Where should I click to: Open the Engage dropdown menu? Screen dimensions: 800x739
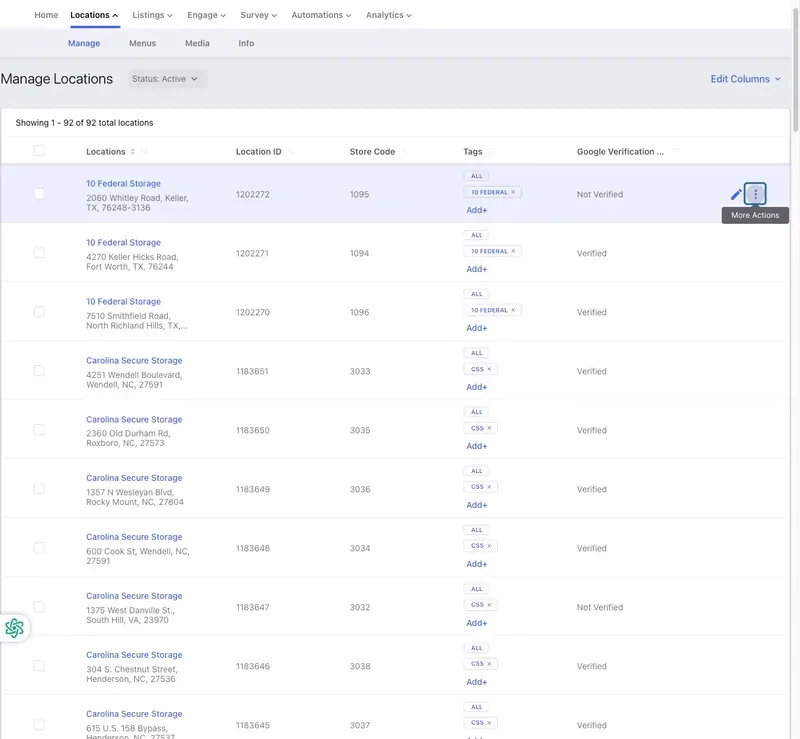coord(207,15)
